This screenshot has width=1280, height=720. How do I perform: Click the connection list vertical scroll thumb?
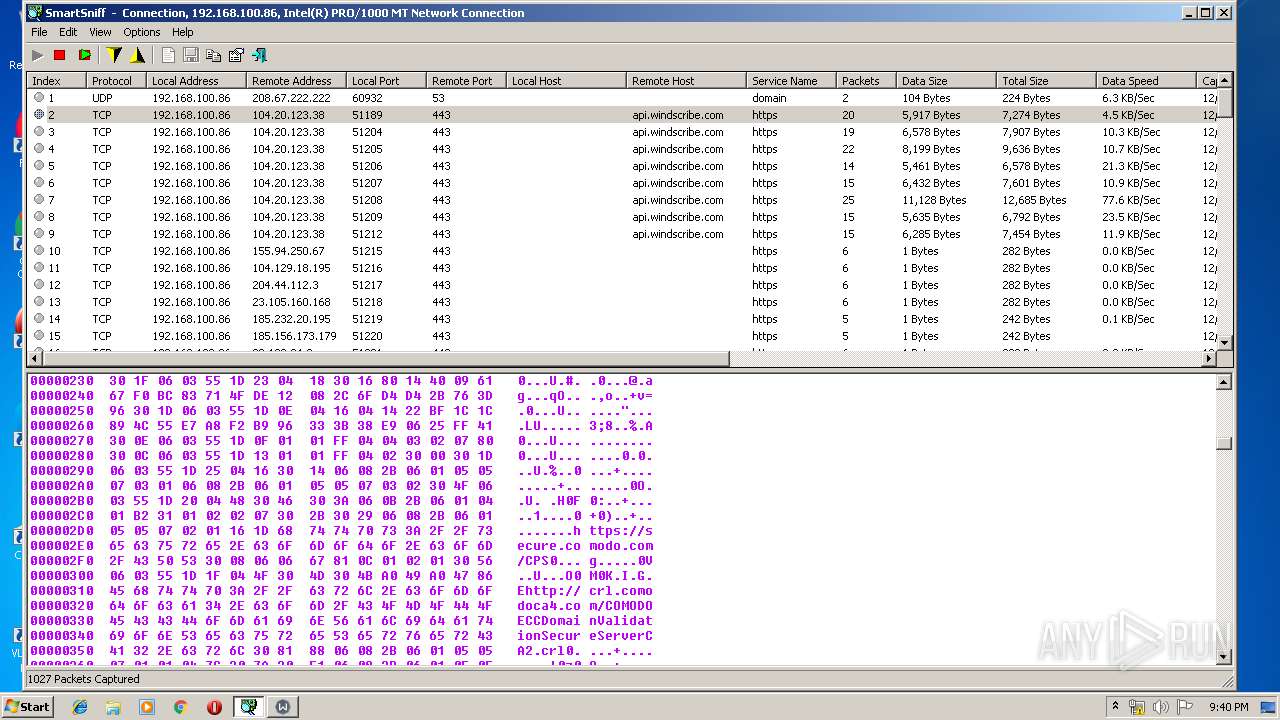coord(1224,104)
